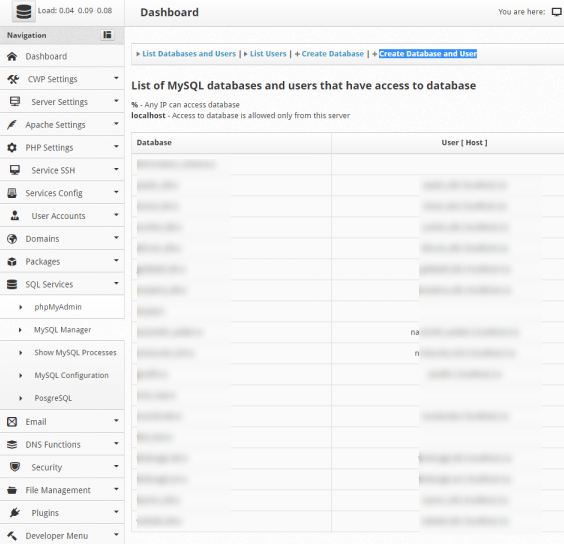Click the Security shield icon
The width and height of the screenshot is (564, 544).
pyautogui.click(x=15, y=467)
